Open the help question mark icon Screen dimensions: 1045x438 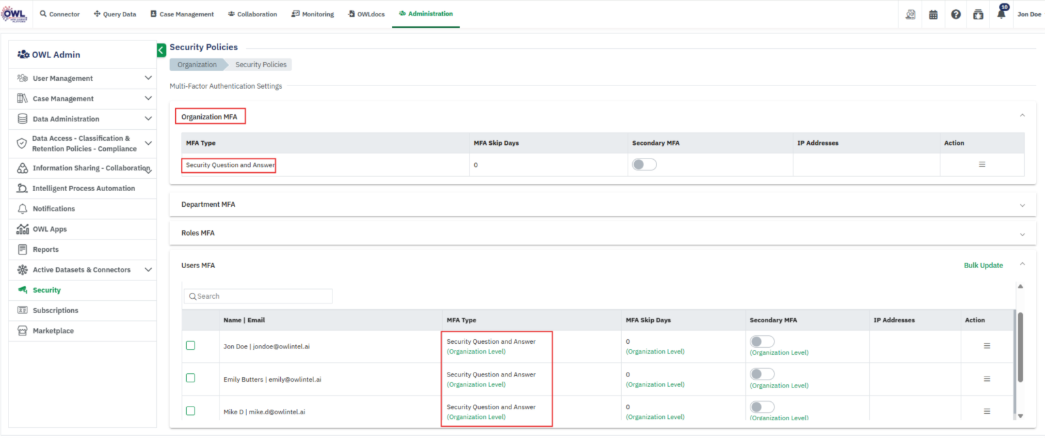(956, 15)
